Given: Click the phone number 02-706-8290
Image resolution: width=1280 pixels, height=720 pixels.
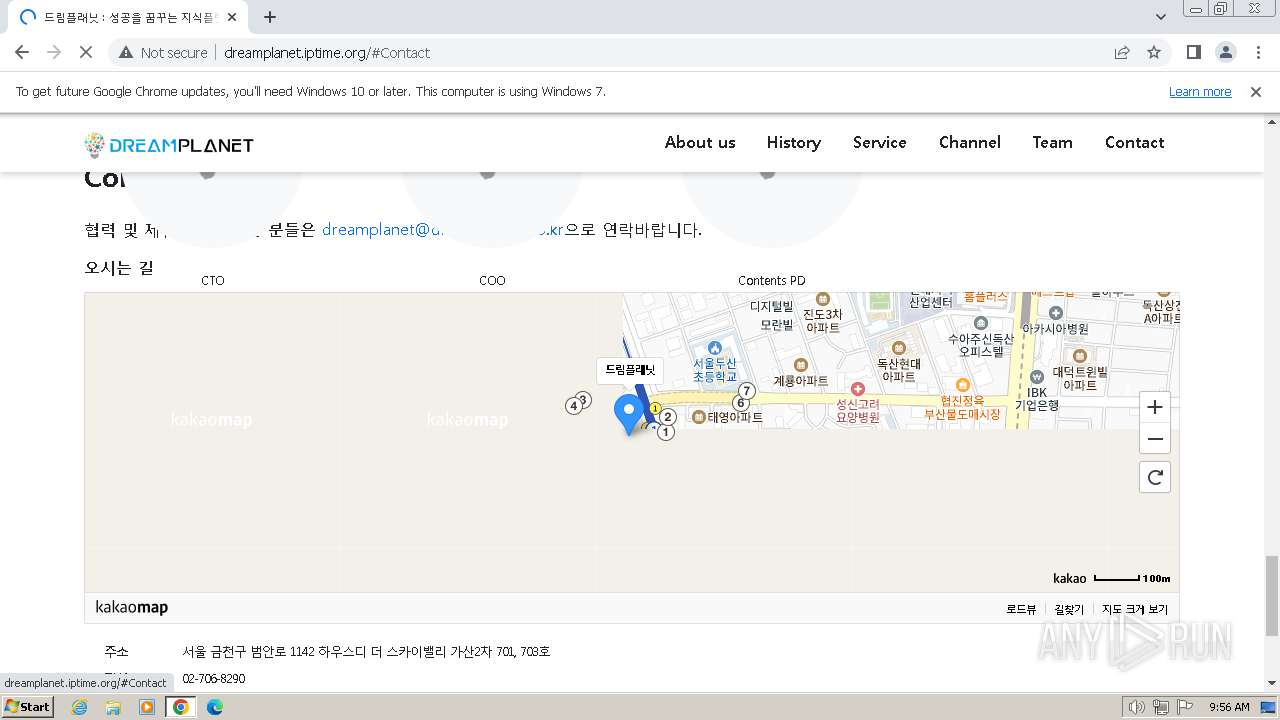Looking at the screenshot, I should (x=214, y=678).
